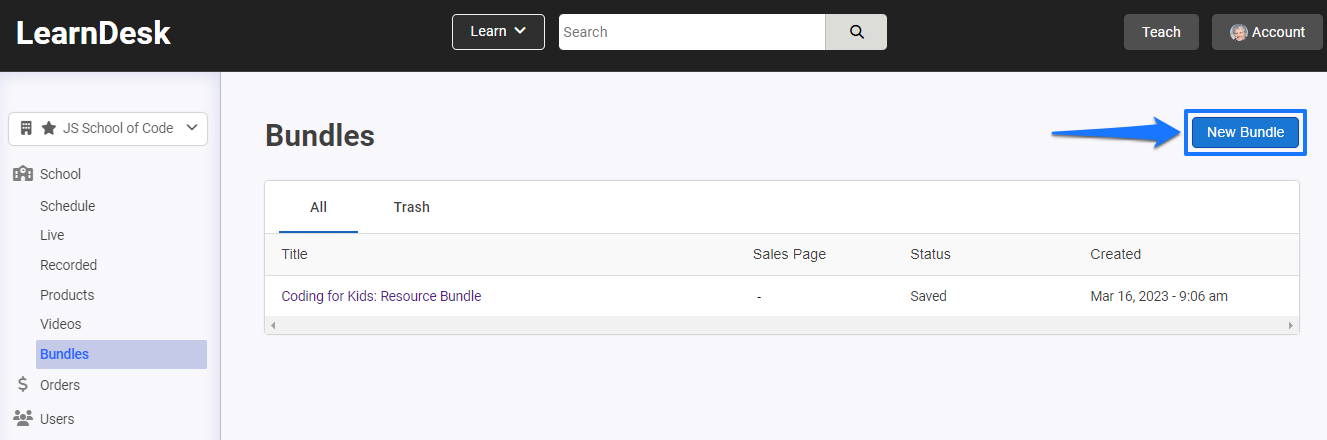1327x440 pixels.
Task: Click the School building icon in sidebar
Action: [x=23, y=174]
